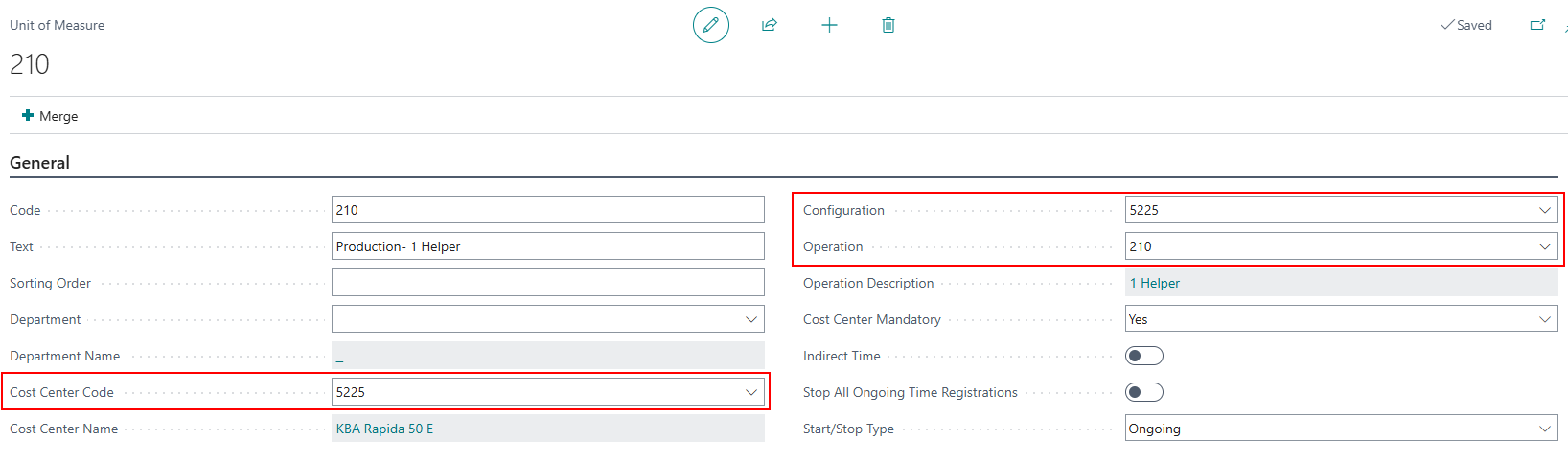Click the Saved status indicator

click(x=1466, y=25)
